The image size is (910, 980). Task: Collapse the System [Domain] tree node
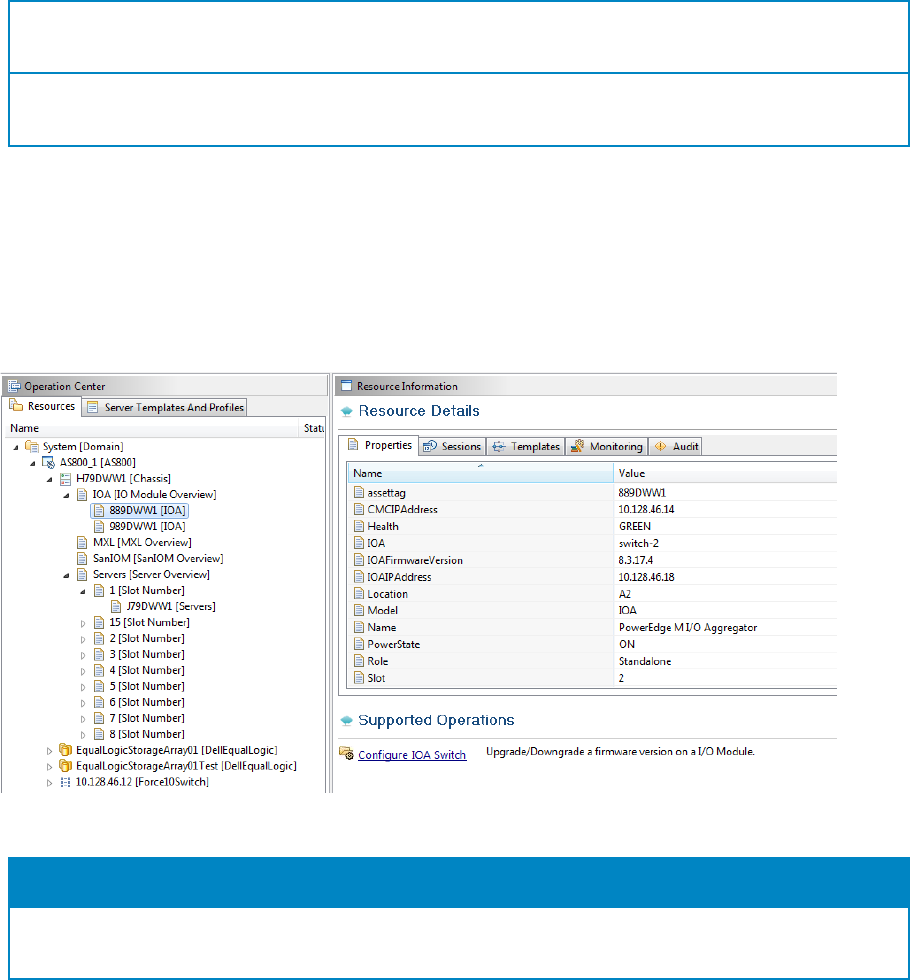coord(16,448)
